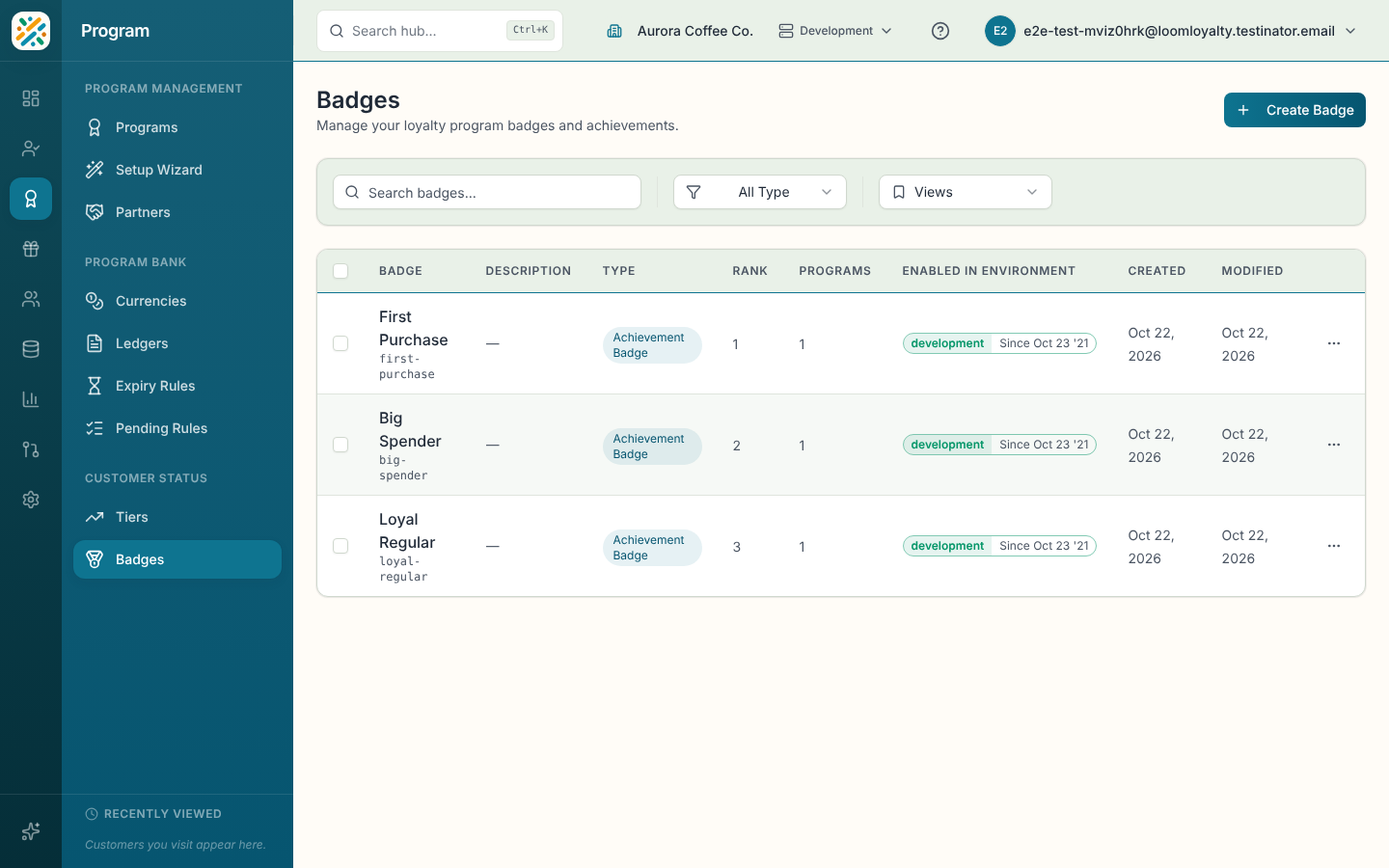The height and width of the screenshot is (868, 1389).
Task: Click the 'loyal-regular' badge slug text
Action: (403, 569)
